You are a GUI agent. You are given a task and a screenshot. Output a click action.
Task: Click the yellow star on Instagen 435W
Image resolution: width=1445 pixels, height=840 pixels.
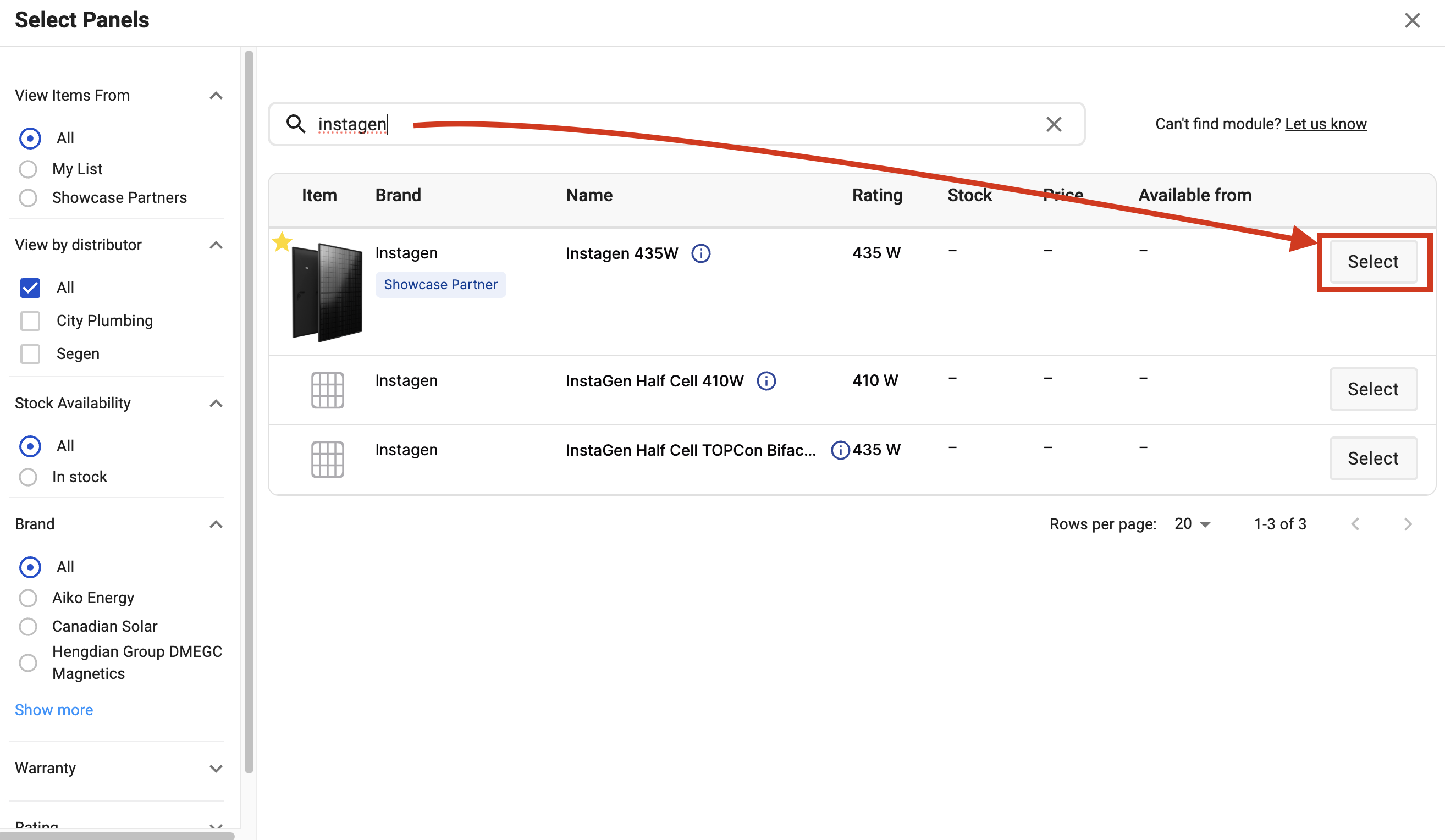[282, 242]
